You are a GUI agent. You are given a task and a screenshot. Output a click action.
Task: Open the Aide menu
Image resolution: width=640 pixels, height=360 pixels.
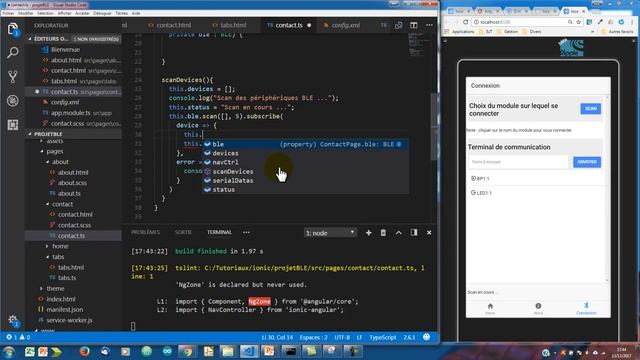click(x=136, y=13)
